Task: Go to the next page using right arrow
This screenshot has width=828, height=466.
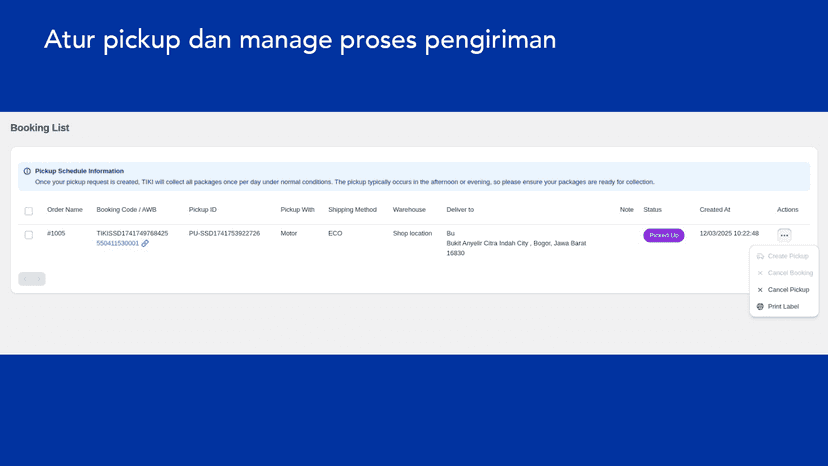Action: (39, 279)
